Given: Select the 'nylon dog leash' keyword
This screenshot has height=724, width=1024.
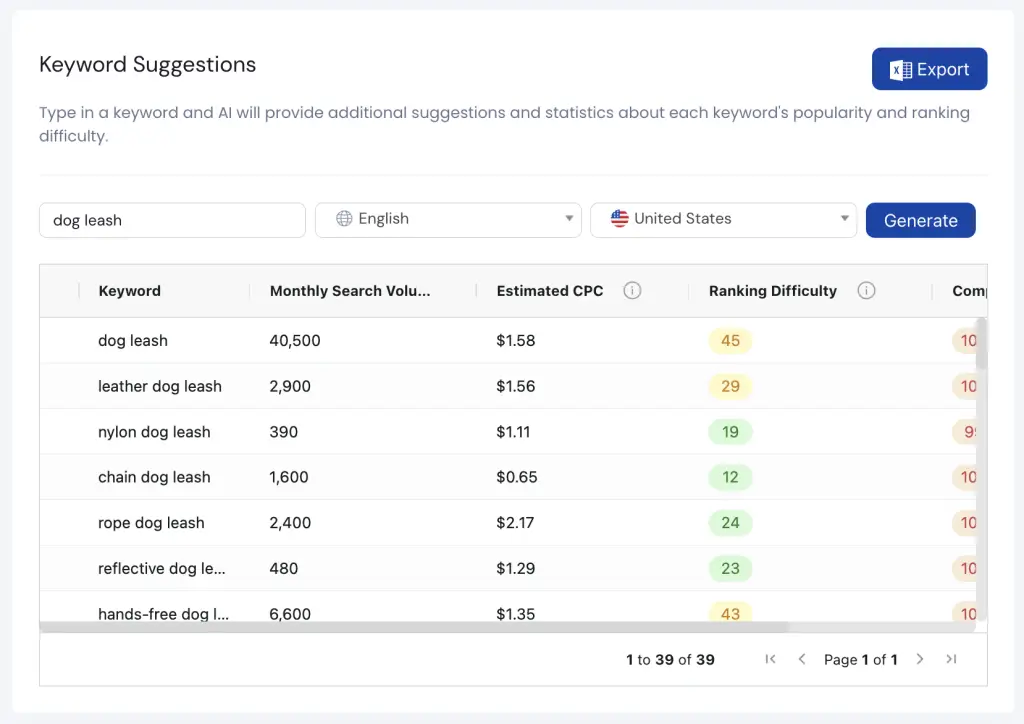Looking at the screenshot, I should (x=154, y=432).
